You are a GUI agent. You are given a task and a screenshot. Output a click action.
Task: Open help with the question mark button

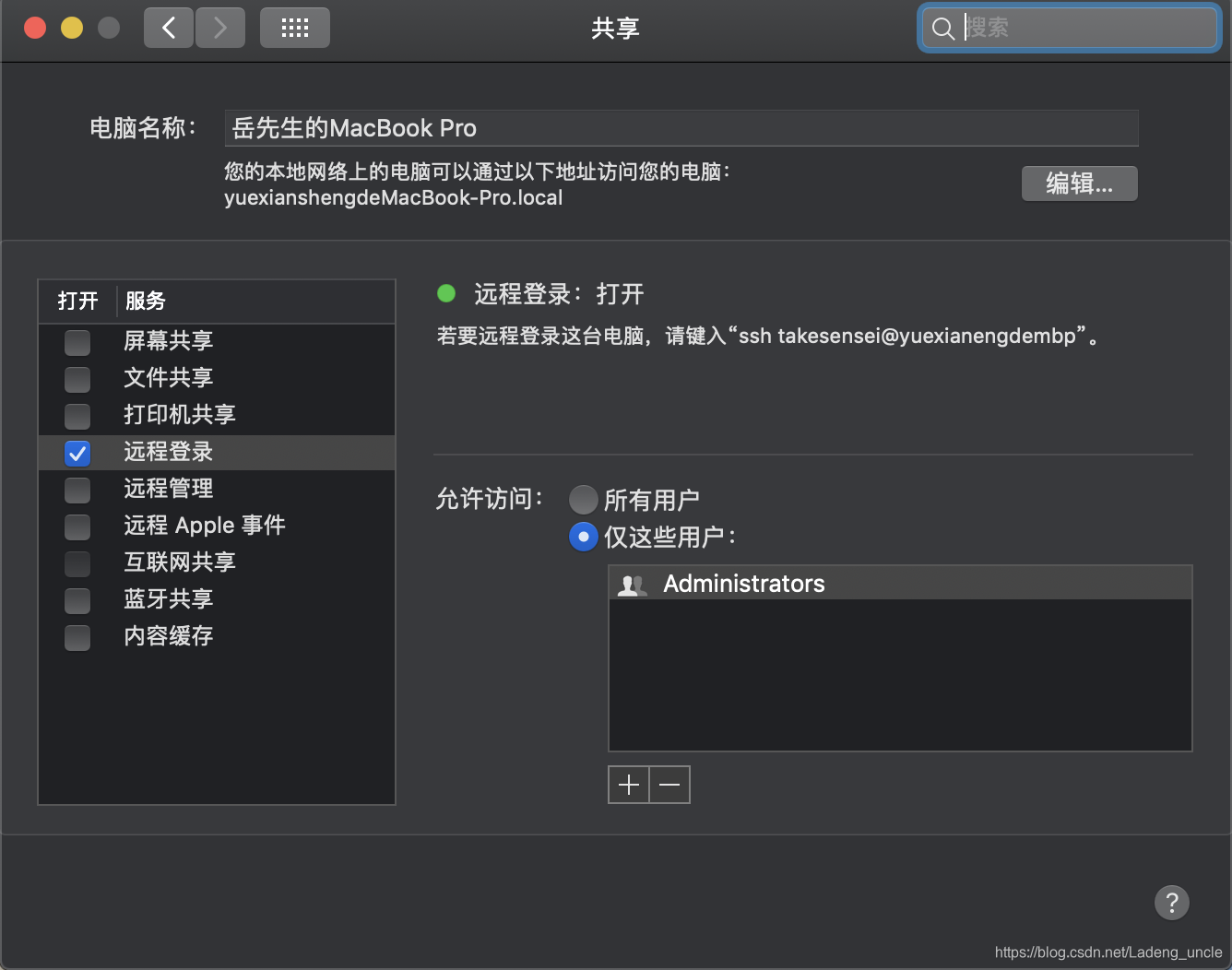1172,903
